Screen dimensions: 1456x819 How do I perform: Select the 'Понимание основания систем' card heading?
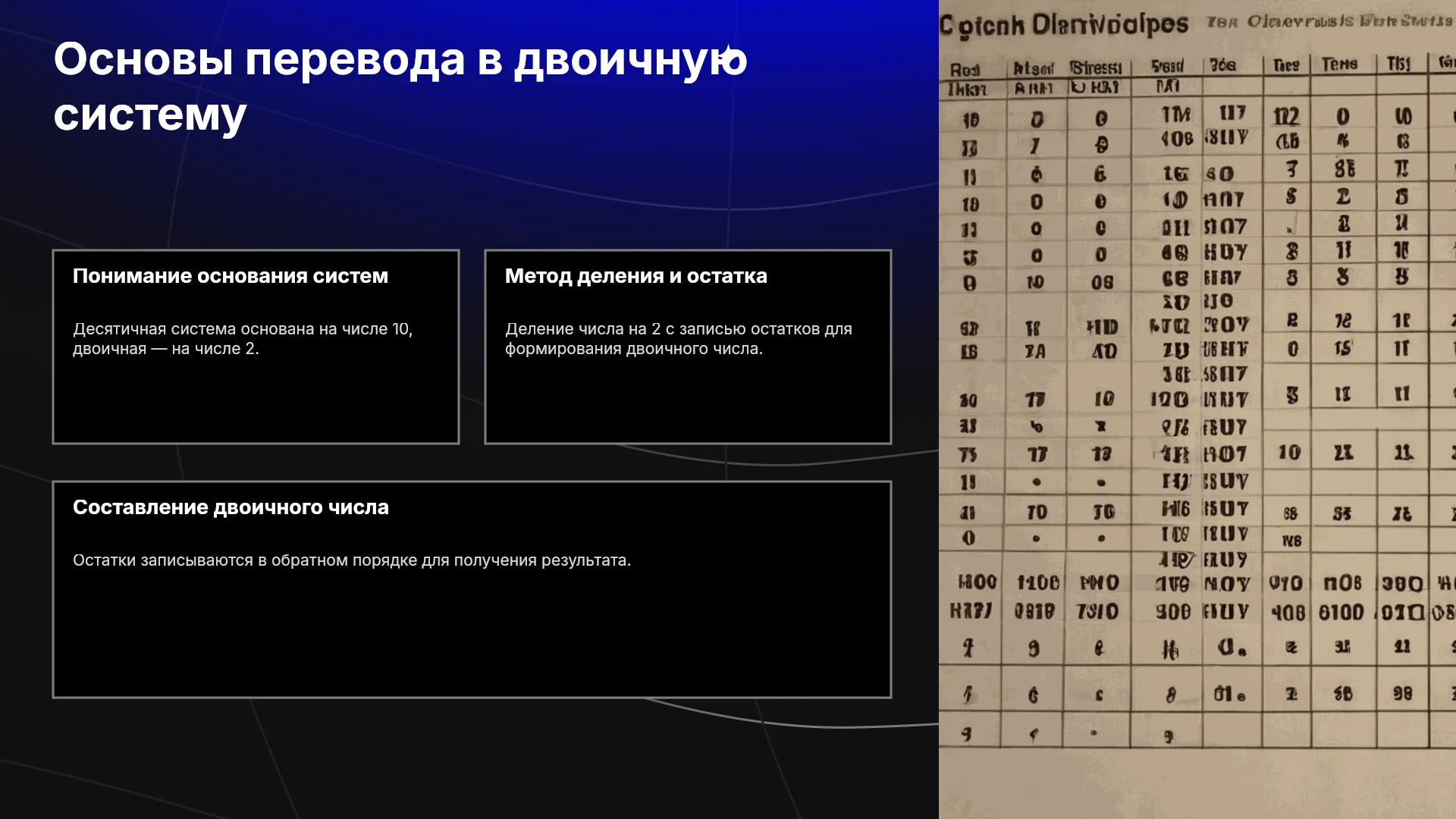point(231,276)
